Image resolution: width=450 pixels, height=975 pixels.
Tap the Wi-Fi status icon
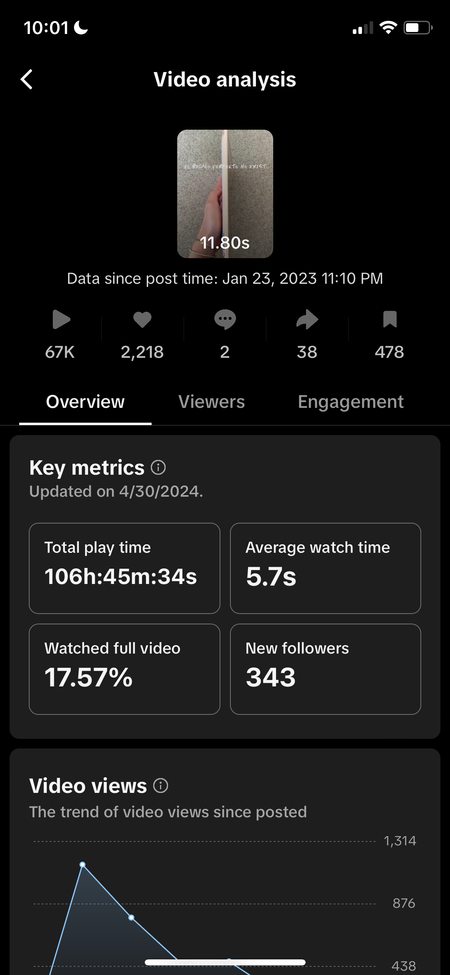[388, 27]
